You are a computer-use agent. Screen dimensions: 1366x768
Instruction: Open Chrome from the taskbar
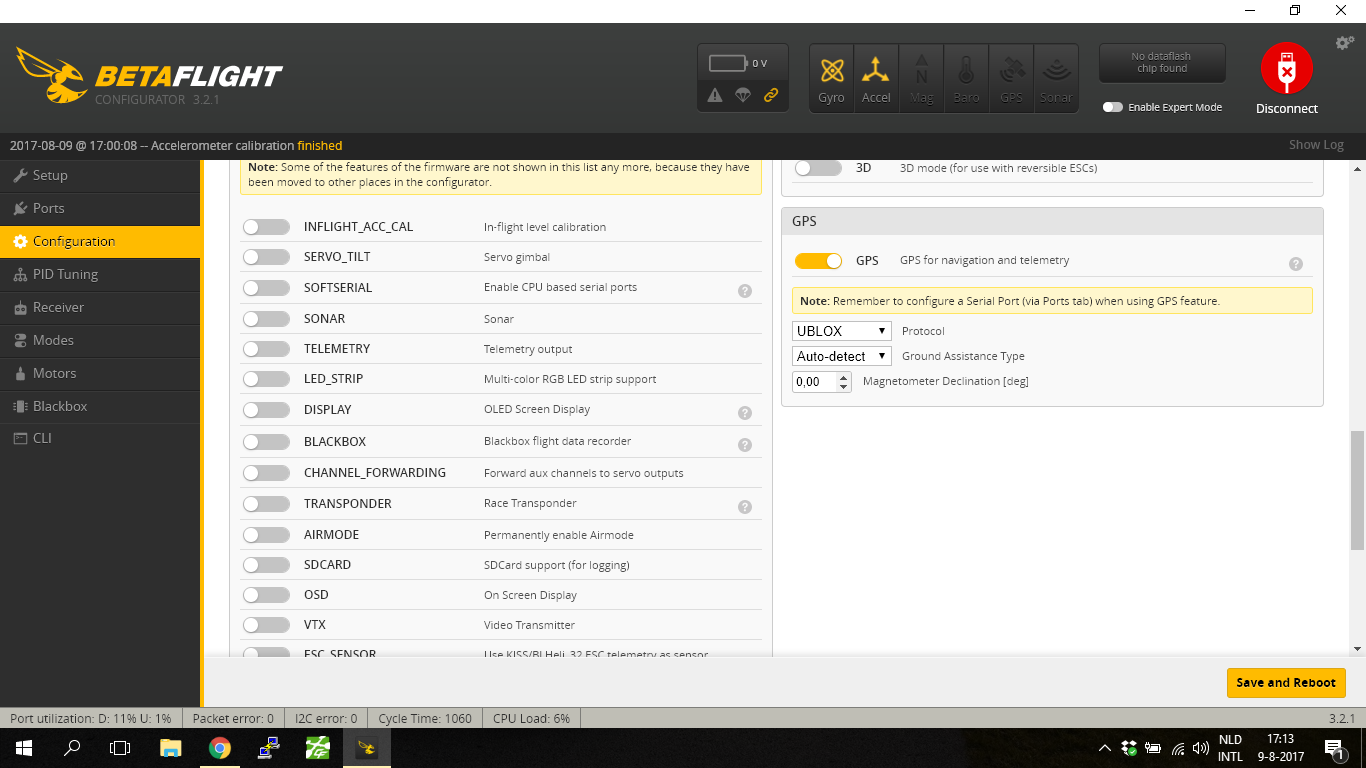(220, 748)
